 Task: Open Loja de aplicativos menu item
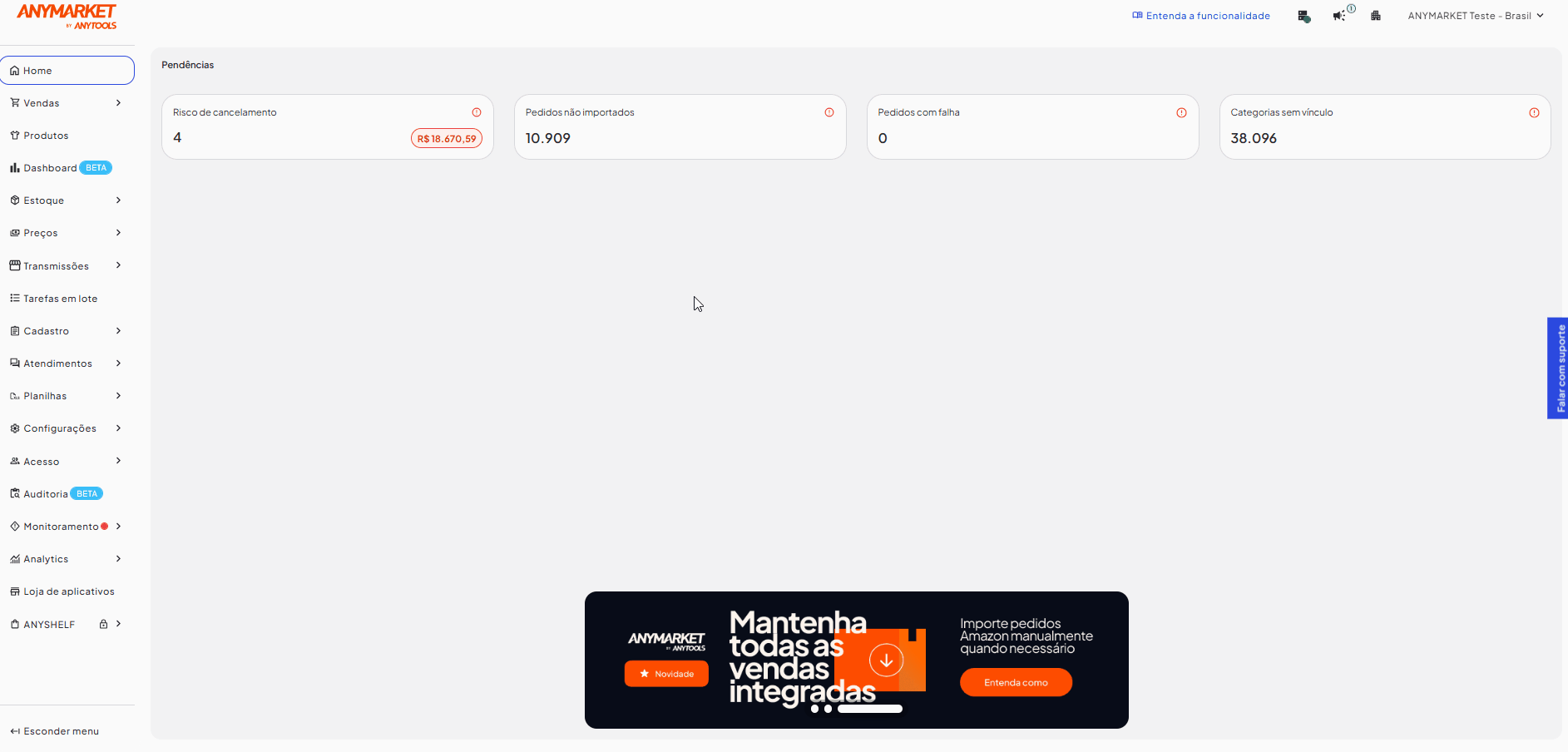coord(68,591)
